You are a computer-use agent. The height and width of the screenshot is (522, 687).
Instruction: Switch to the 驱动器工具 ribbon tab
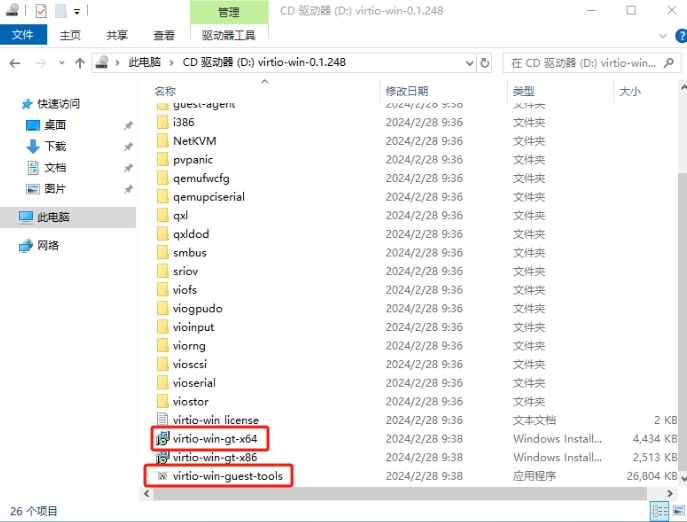point(228,35)
